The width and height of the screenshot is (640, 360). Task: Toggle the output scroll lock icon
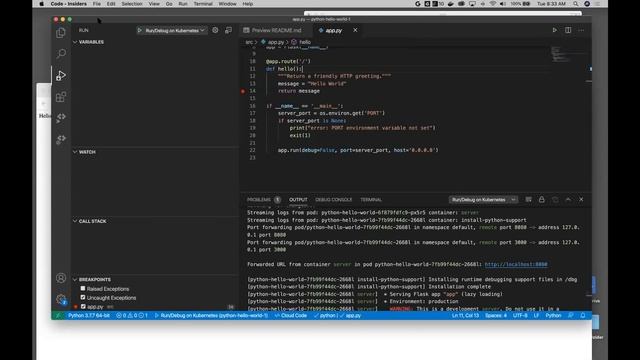[542, 200]
